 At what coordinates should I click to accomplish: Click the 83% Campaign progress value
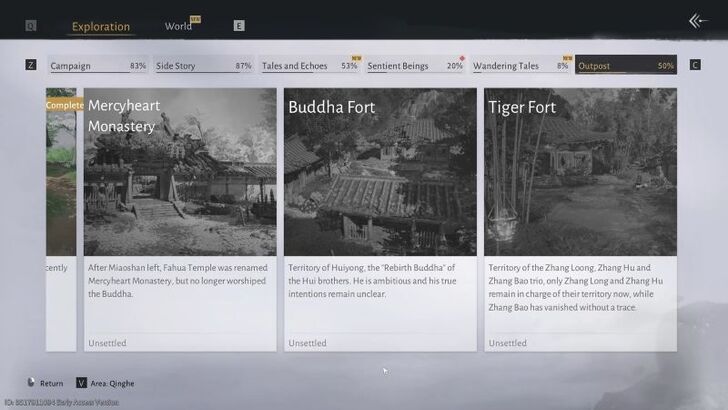[x=138, y=66]
